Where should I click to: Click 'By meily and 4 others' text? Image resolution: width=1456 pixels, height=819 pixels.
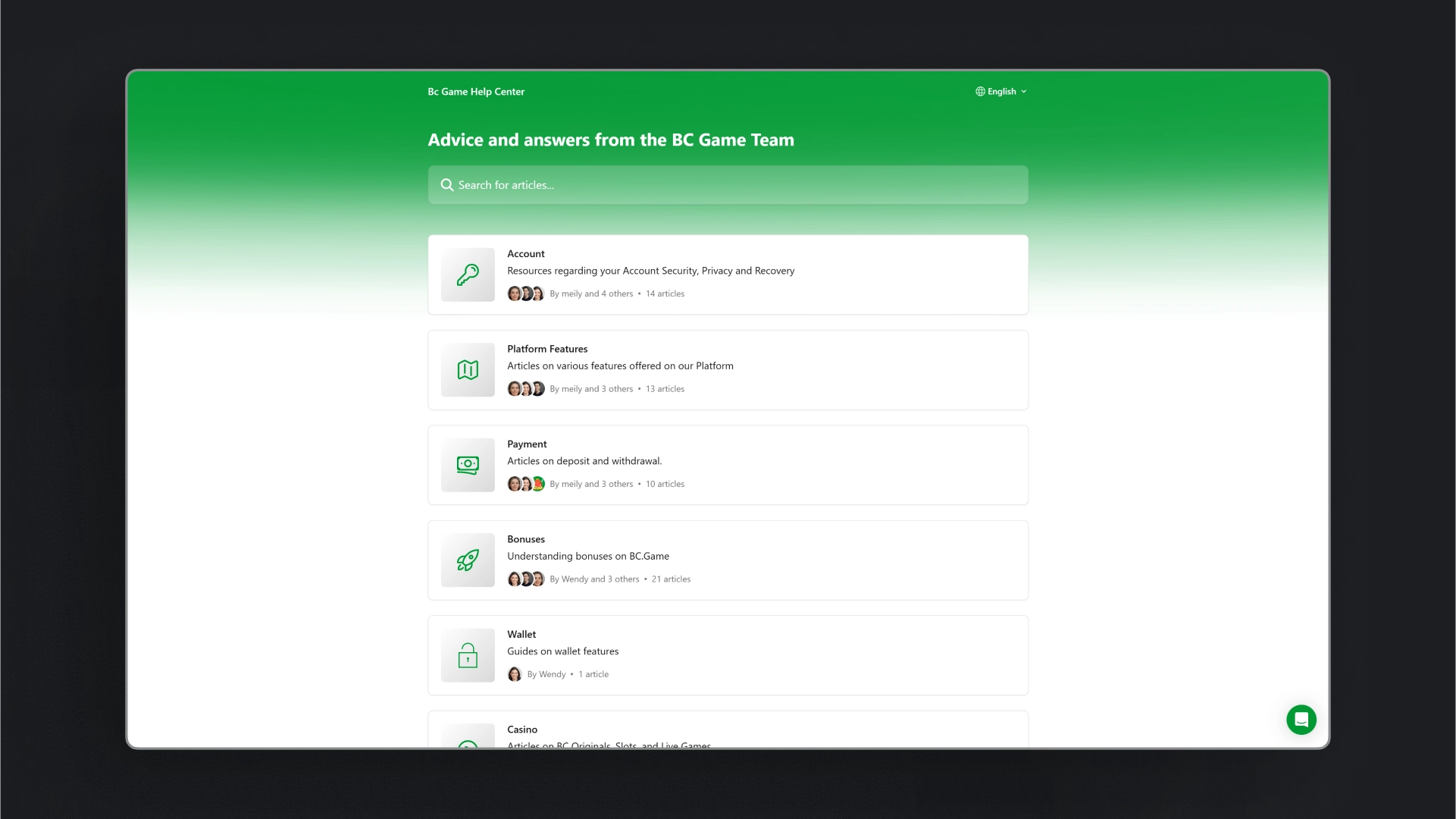click(x=591, y=294)
